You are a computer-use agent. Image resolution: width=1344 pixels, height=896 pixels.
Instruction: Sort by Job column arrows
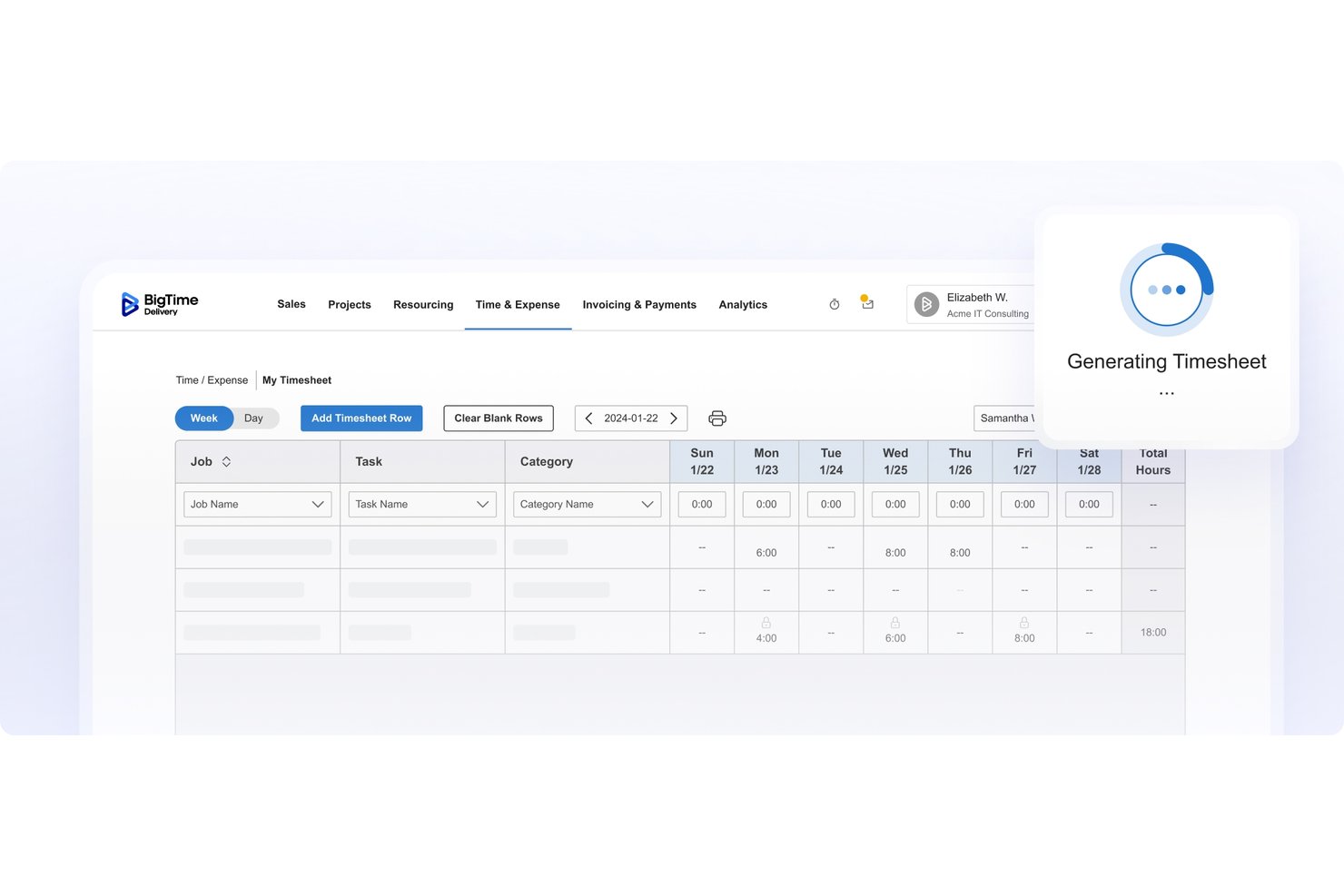coord(226,462)
